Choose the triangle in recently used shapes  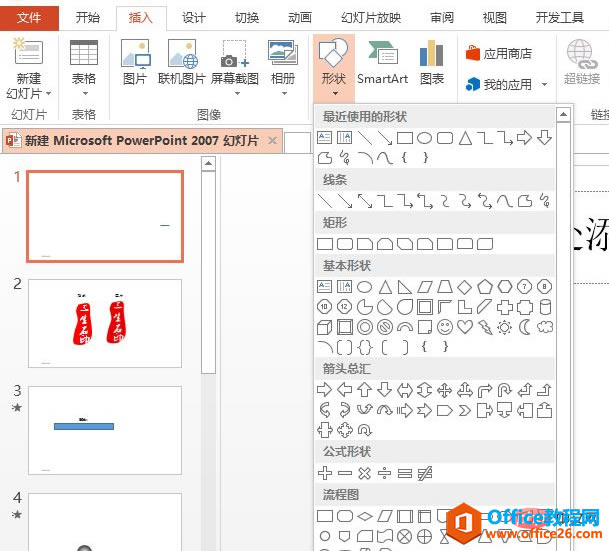[465, 138]
